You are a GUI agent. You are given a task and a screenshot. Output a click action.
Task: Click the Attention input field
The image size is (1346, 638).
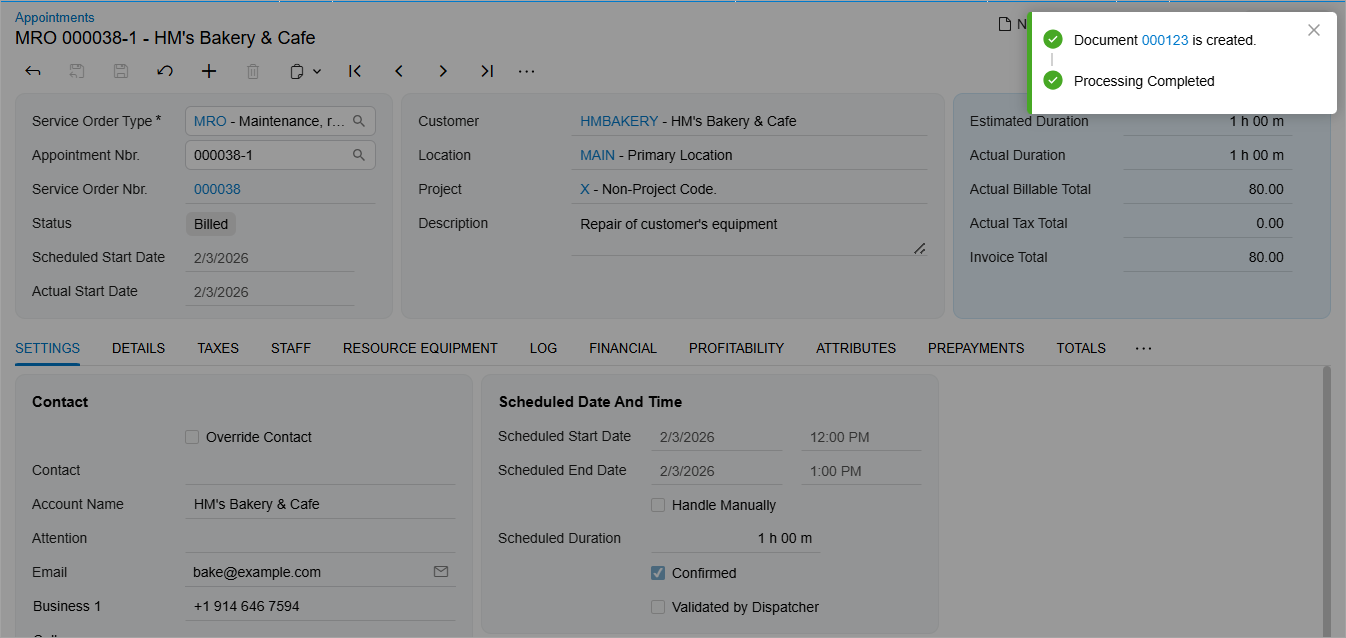point(320,538)
